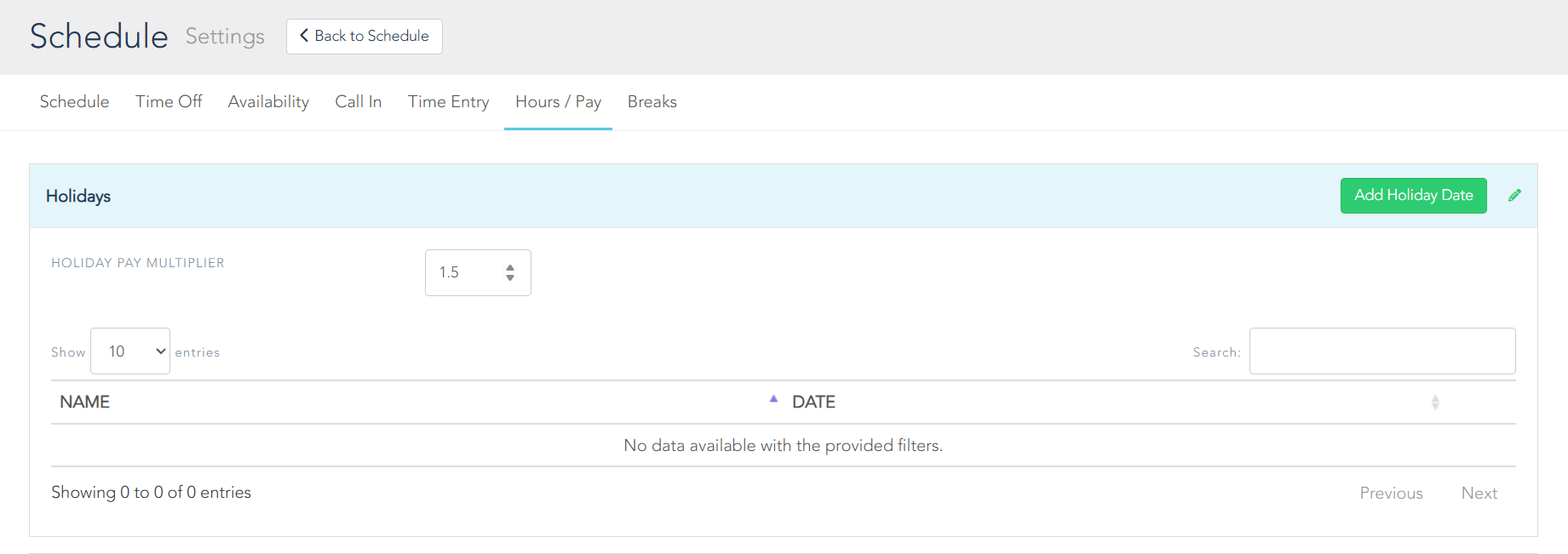
Task: Open the Time Entry tab
Action: click(448, 102)
